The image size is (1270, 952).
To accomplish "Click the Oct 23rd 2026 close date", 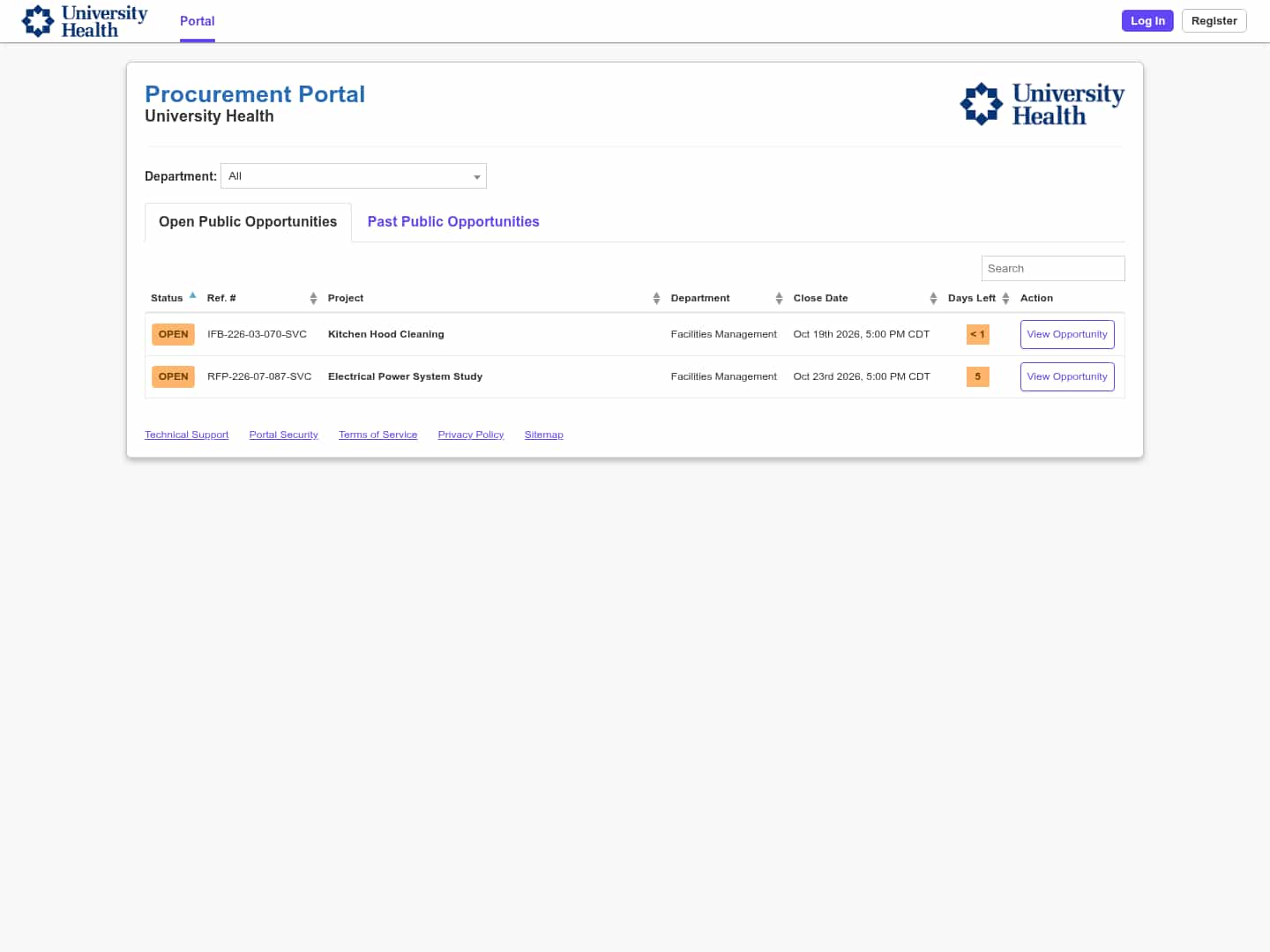I will (x=862, y=377).
